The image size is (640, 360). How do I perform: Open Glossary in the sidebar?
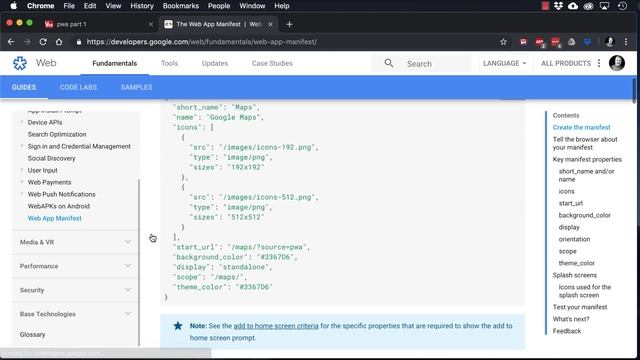point(33,334)
